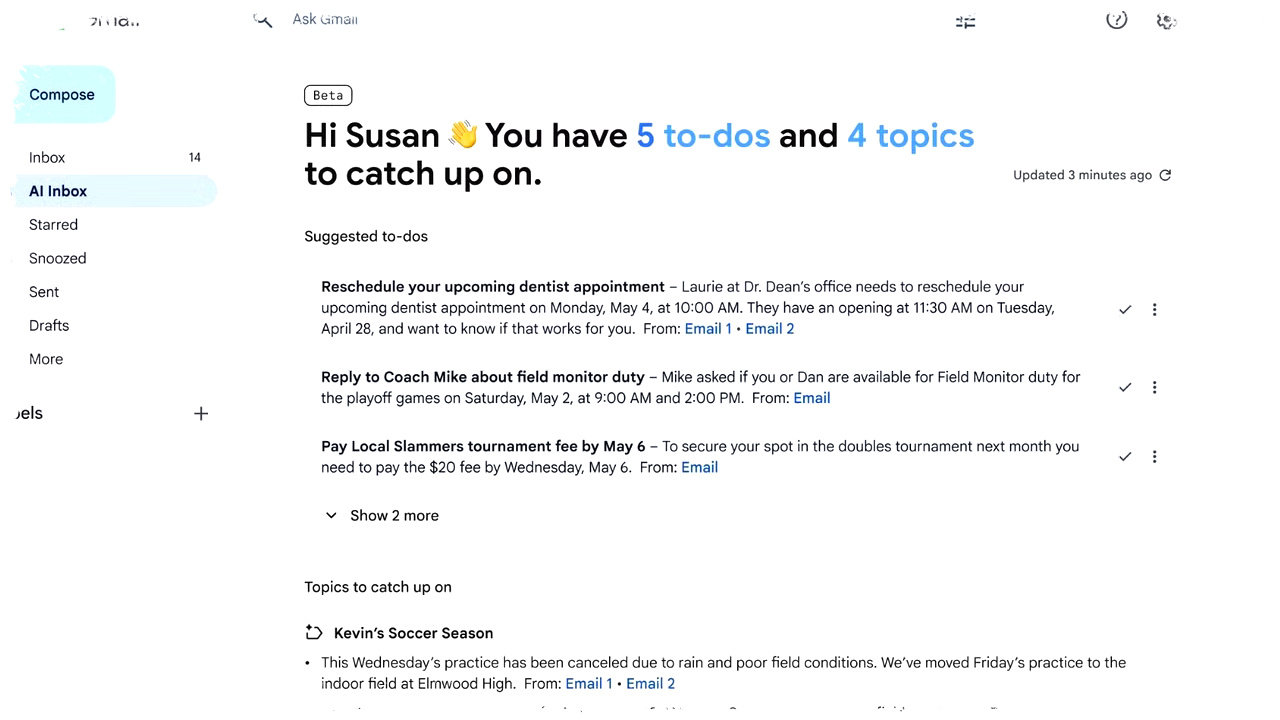Go to the Starred folder
This screenshot has width=1280, height=720.
tap(53, 225)
